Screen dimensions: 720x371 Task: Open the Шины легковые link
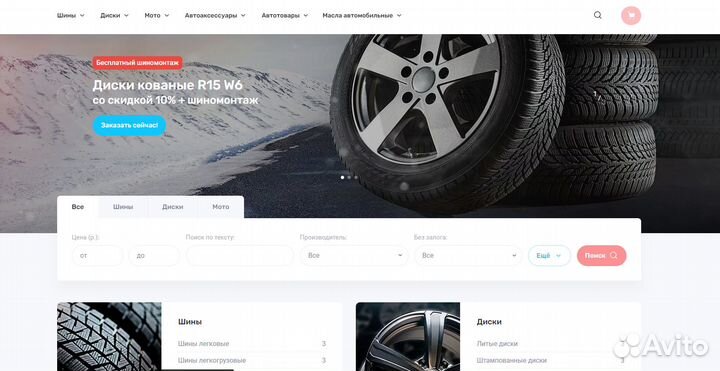[x=203, y=343]
